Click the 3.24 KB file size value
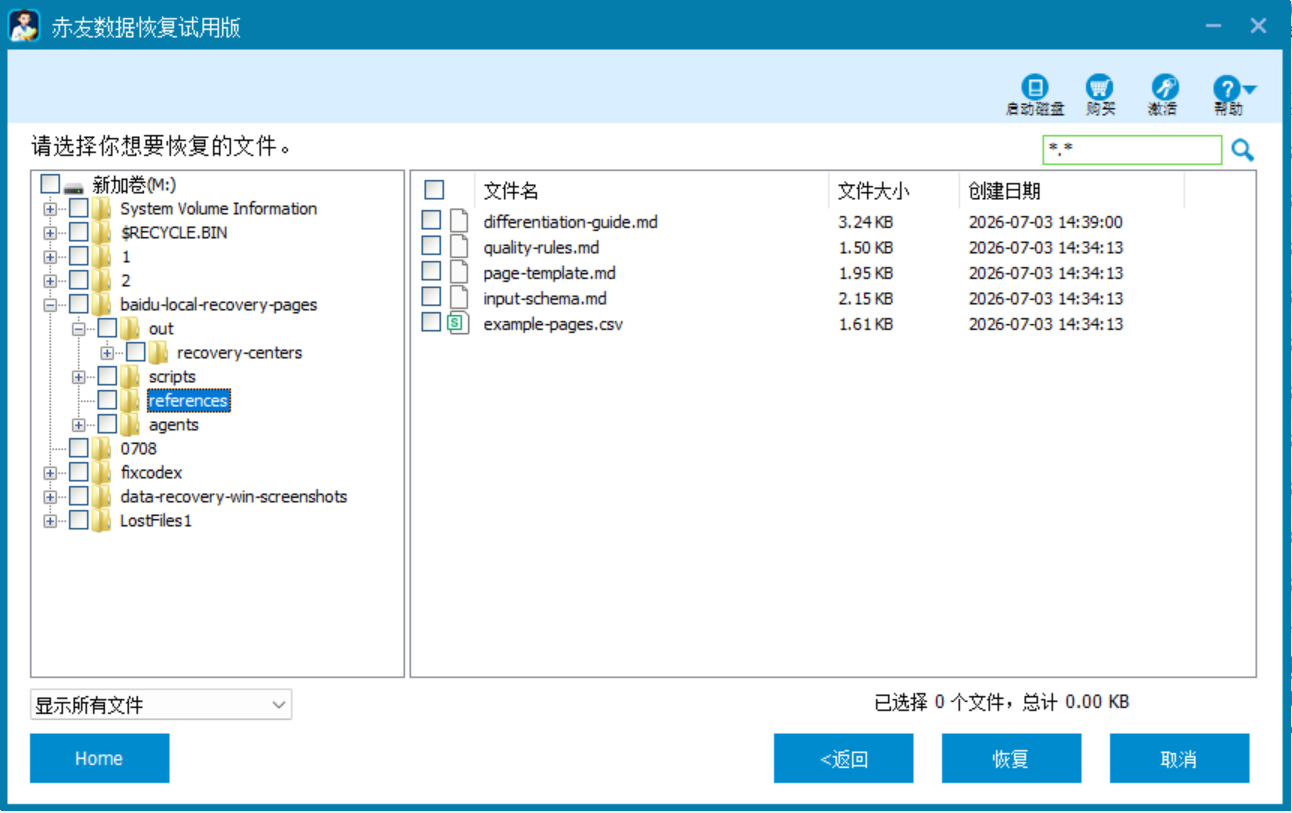This screenshot has width=1292, height=813. tap(865, 222)
